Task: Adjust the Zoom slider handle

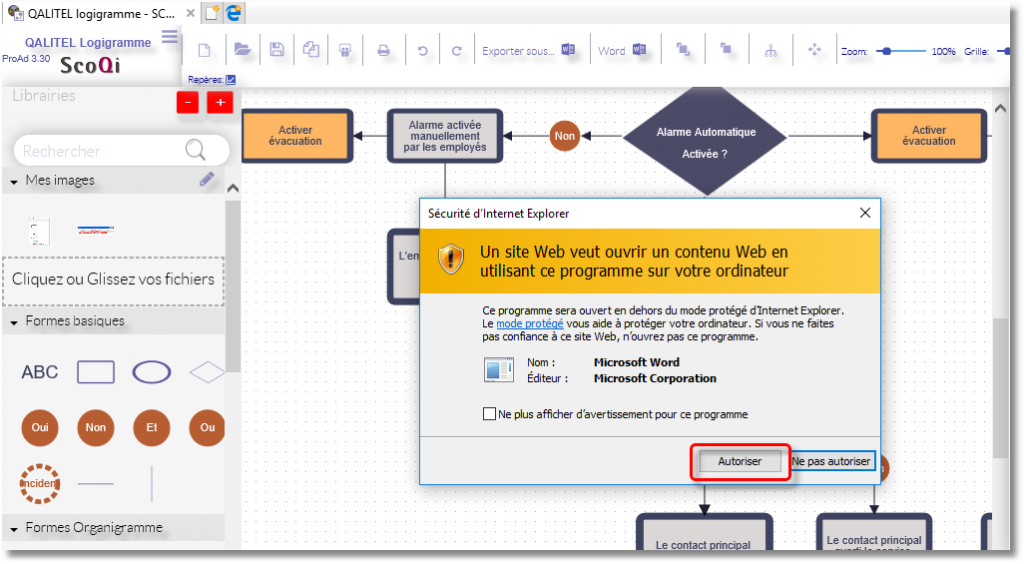Action: tap(886, 51)
